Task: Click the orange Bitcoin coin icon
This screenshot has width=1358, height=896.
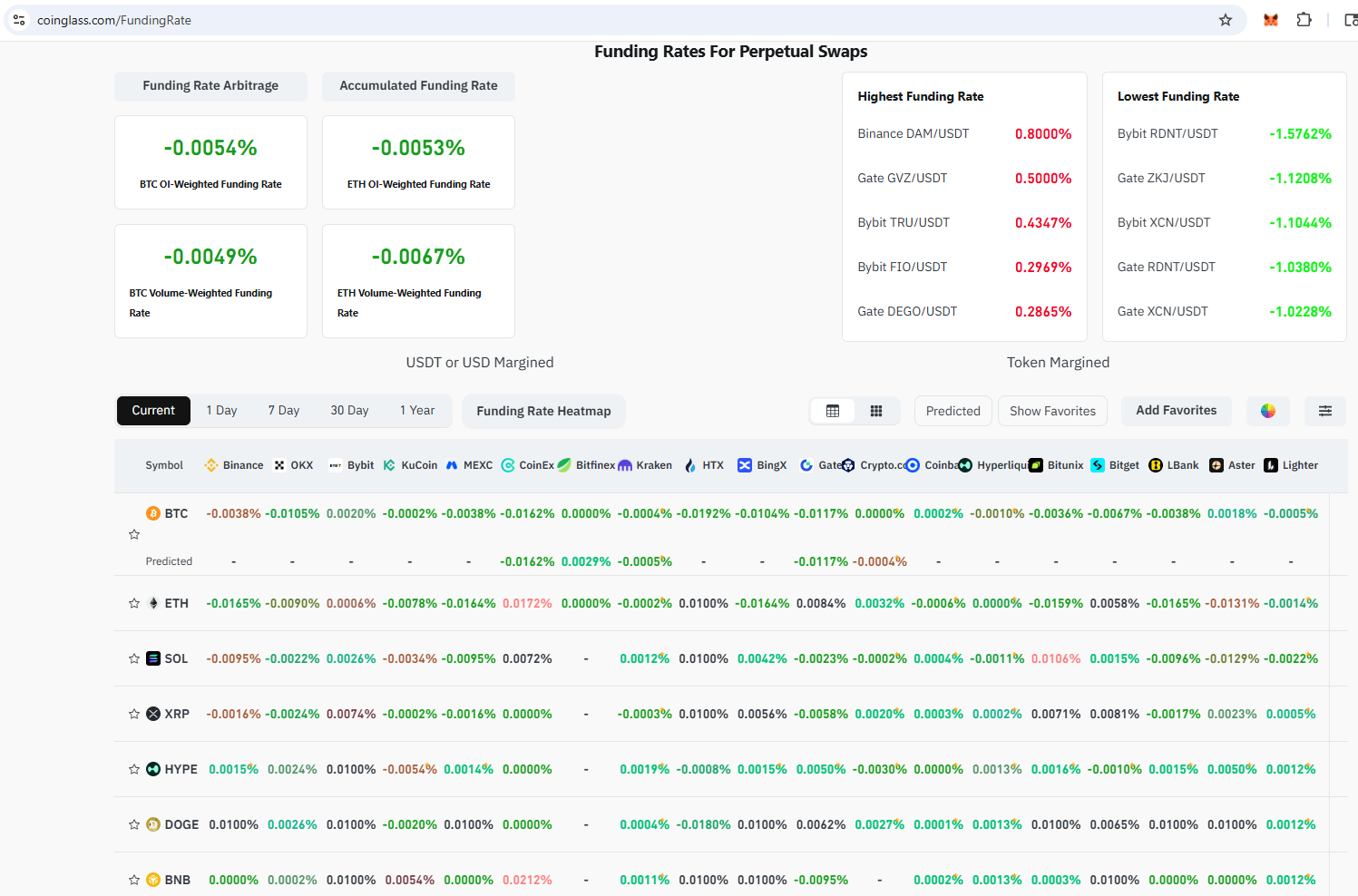Action: pyautogui.click(x=153, y=513)
